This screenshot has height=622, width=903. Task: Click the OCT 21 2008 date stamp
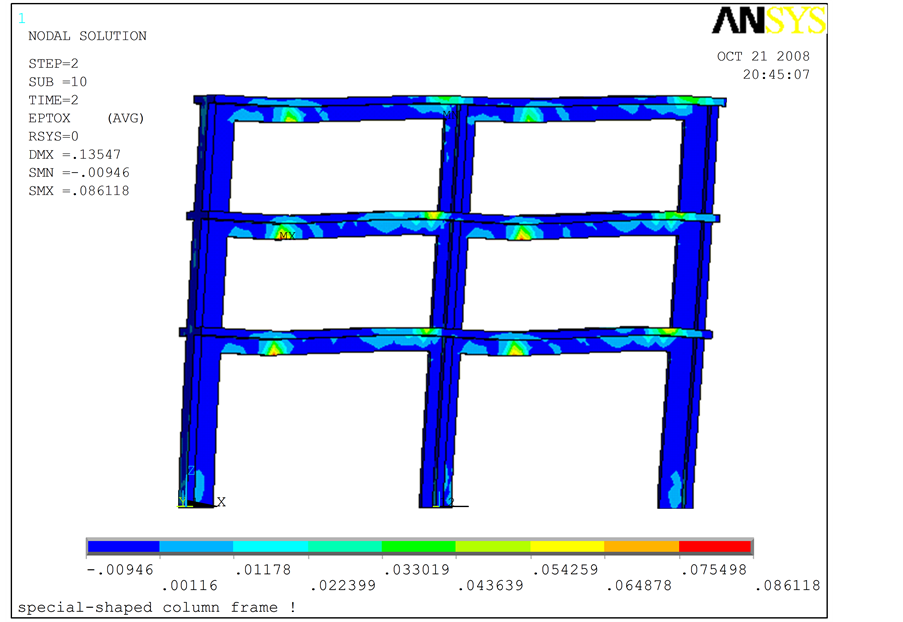[x=763, y=57]
